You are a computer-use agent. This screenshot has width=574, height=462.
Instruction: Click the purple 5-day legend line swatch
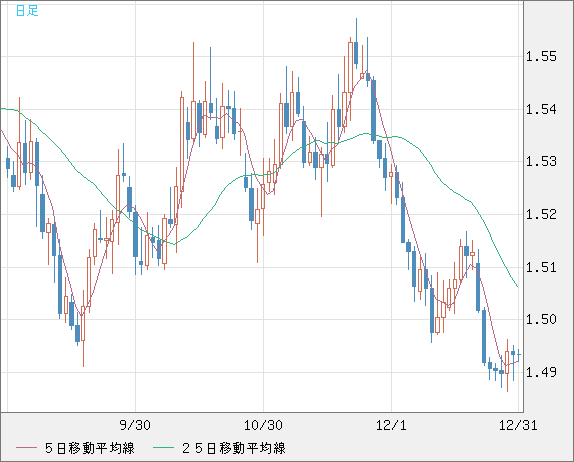26,448
